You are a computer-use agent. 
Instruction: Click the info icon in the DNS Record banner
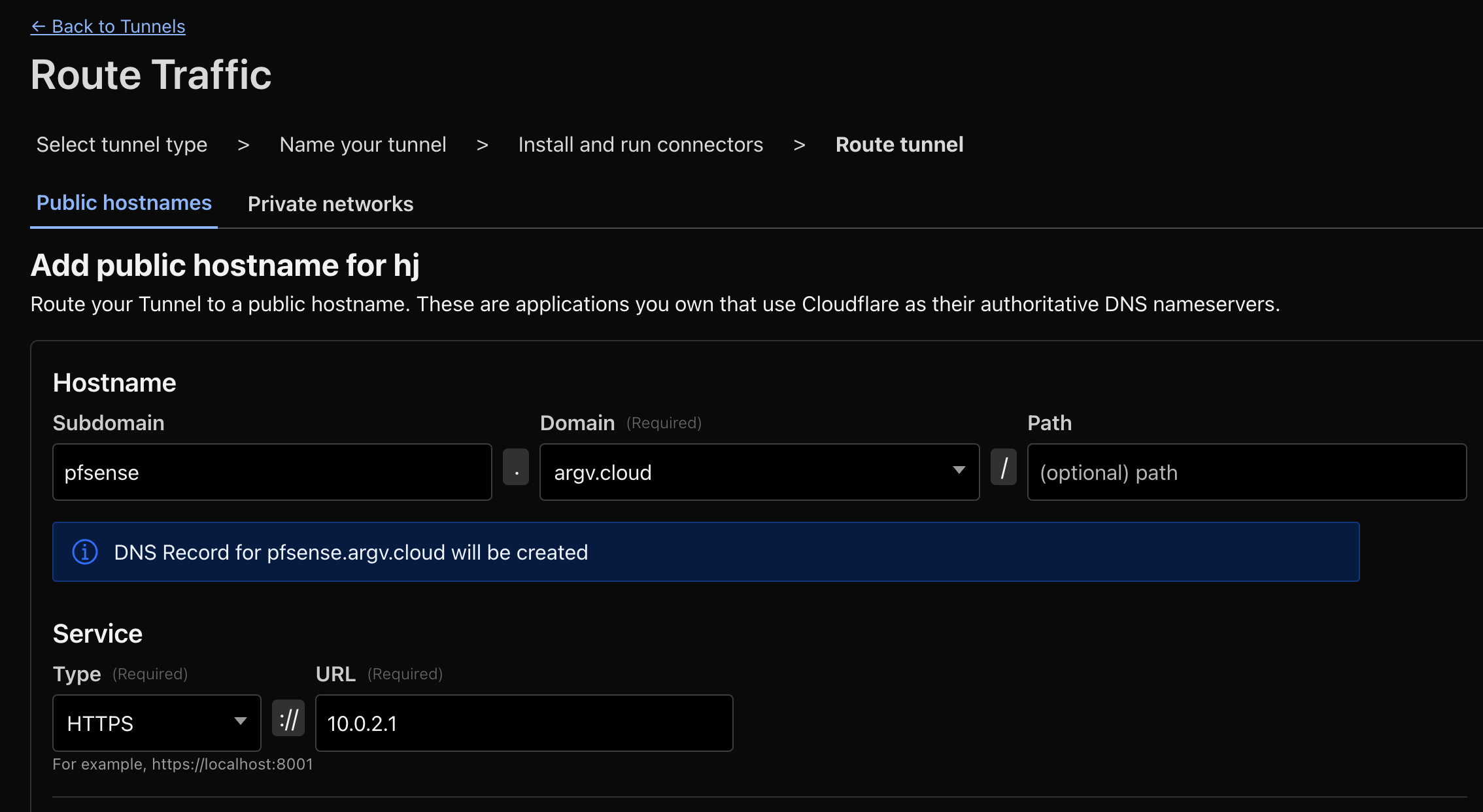pos(84,552)
